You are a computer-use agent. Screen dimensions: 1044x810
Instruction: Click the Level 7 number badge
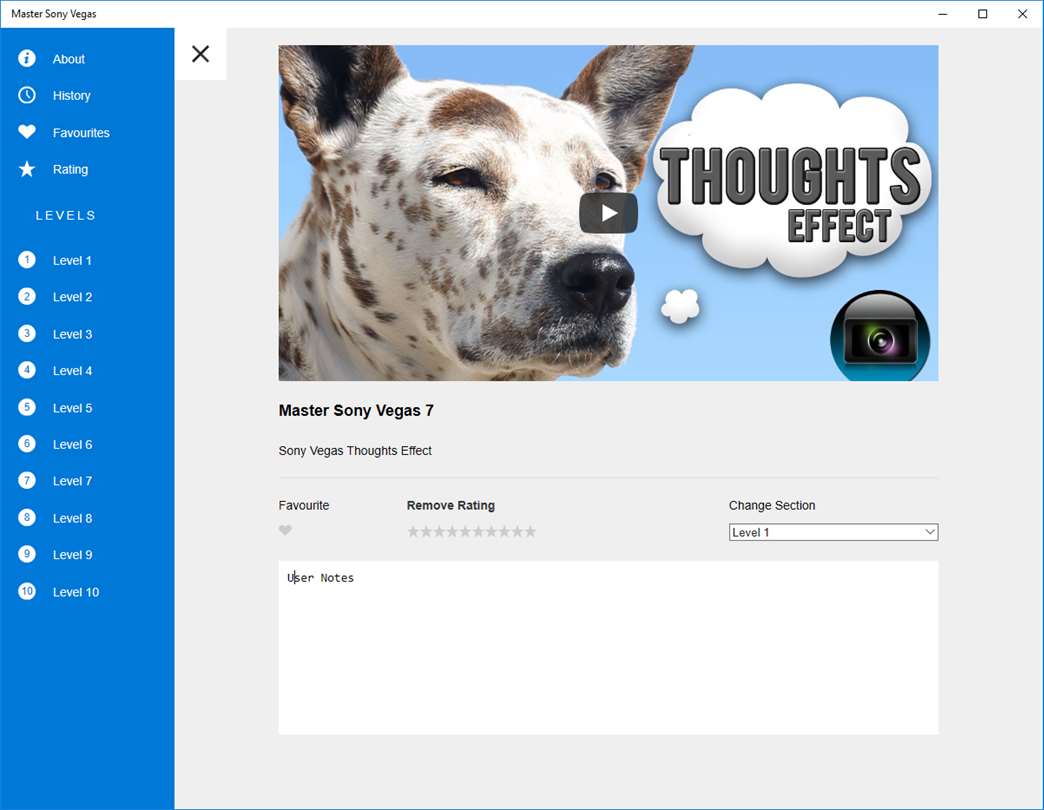tap(27, 481)
